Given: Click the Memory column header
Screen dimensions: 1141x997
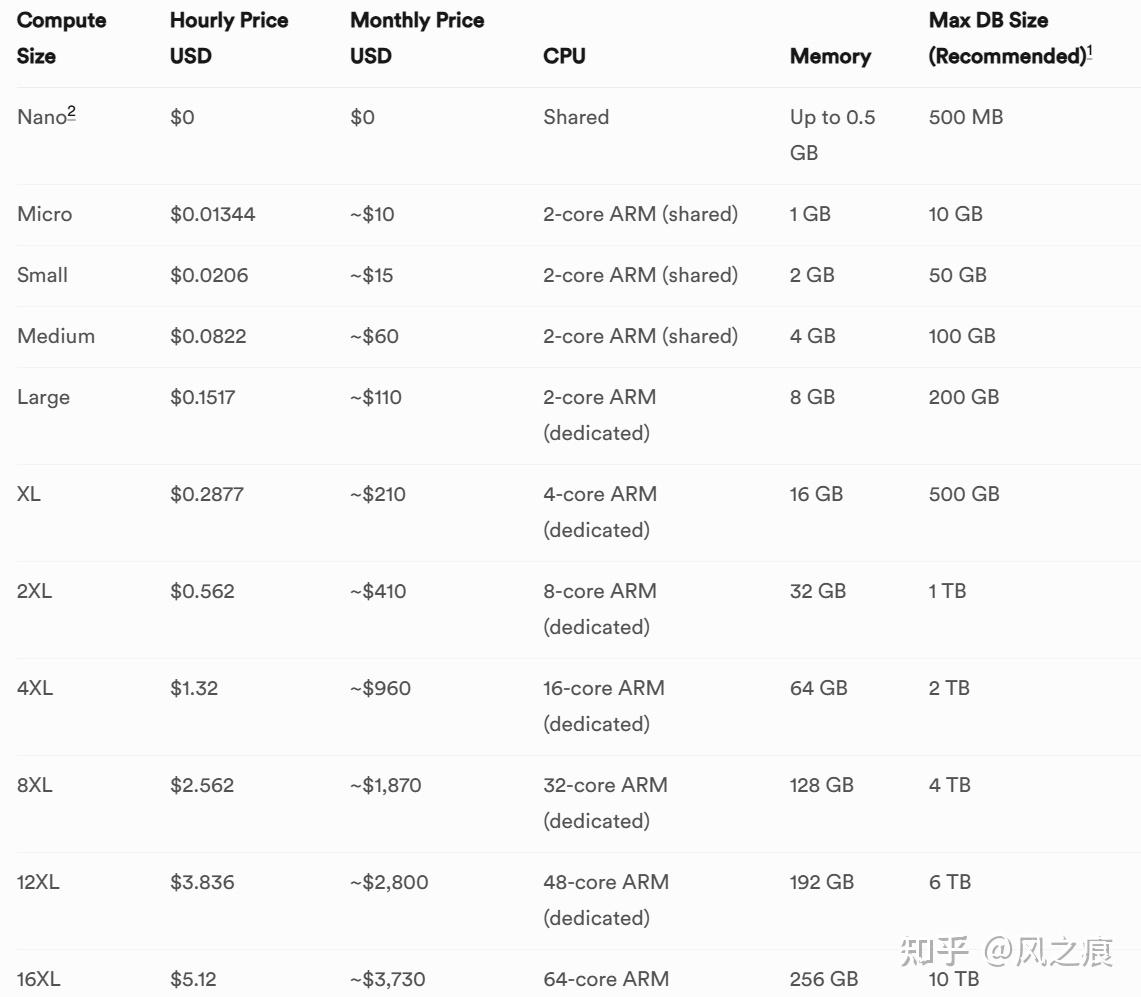Looking at the screenshot, I should pos(830,56).
